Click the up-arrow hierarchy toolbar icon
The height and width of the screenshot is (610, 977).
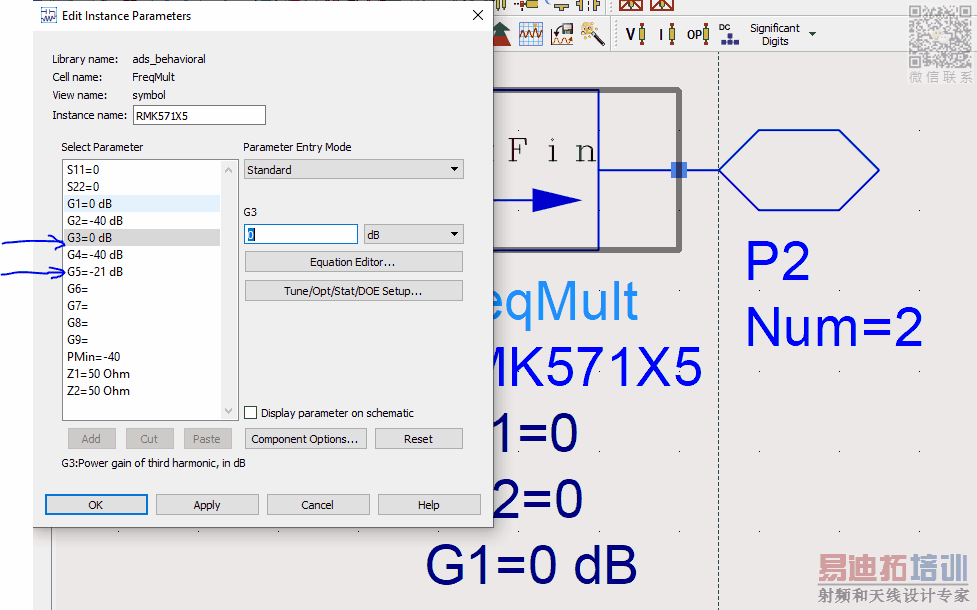(502, 34)
